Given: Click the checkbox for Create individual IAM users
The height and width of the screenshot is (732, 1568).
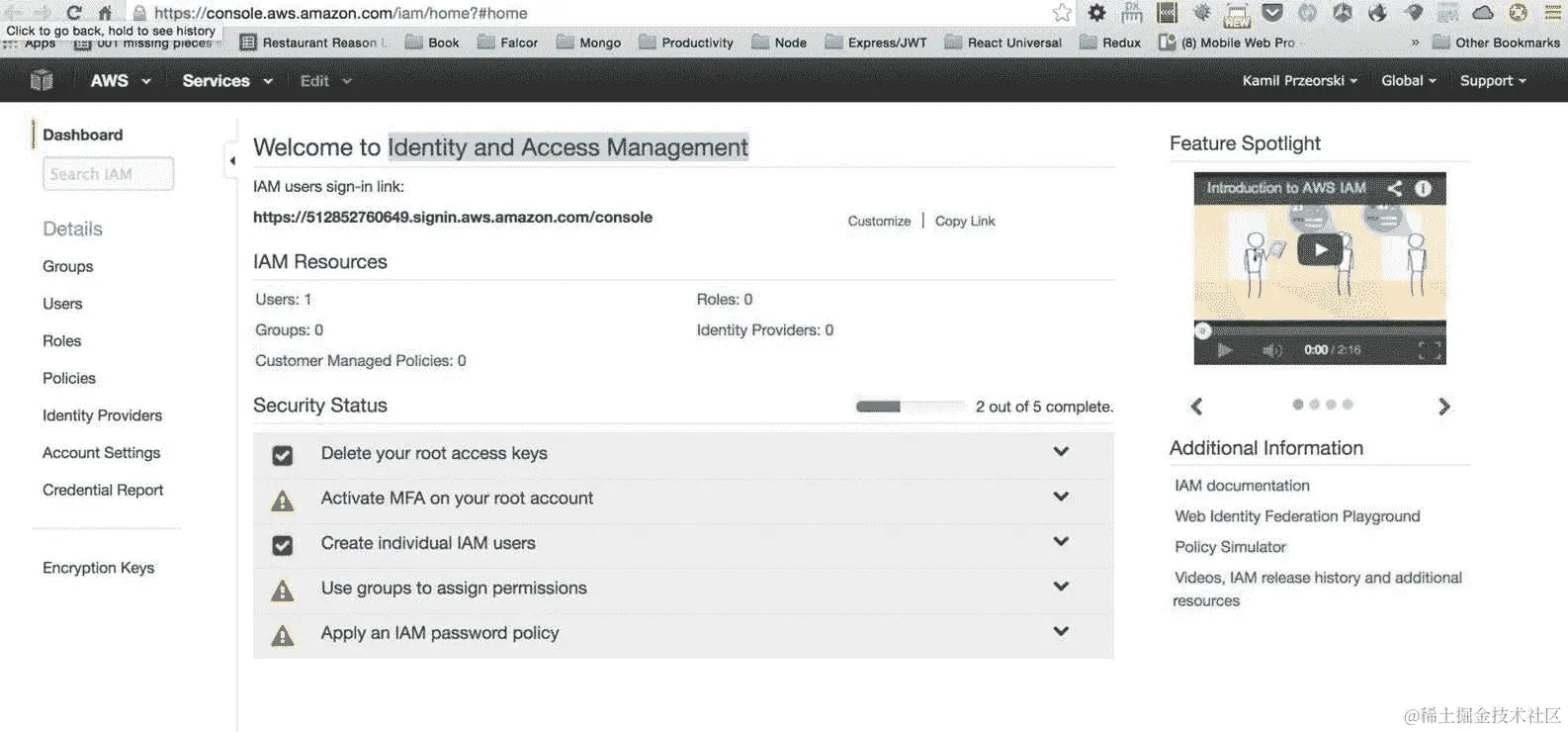Looking at the screenshot, I should click(x=283, y=545).
